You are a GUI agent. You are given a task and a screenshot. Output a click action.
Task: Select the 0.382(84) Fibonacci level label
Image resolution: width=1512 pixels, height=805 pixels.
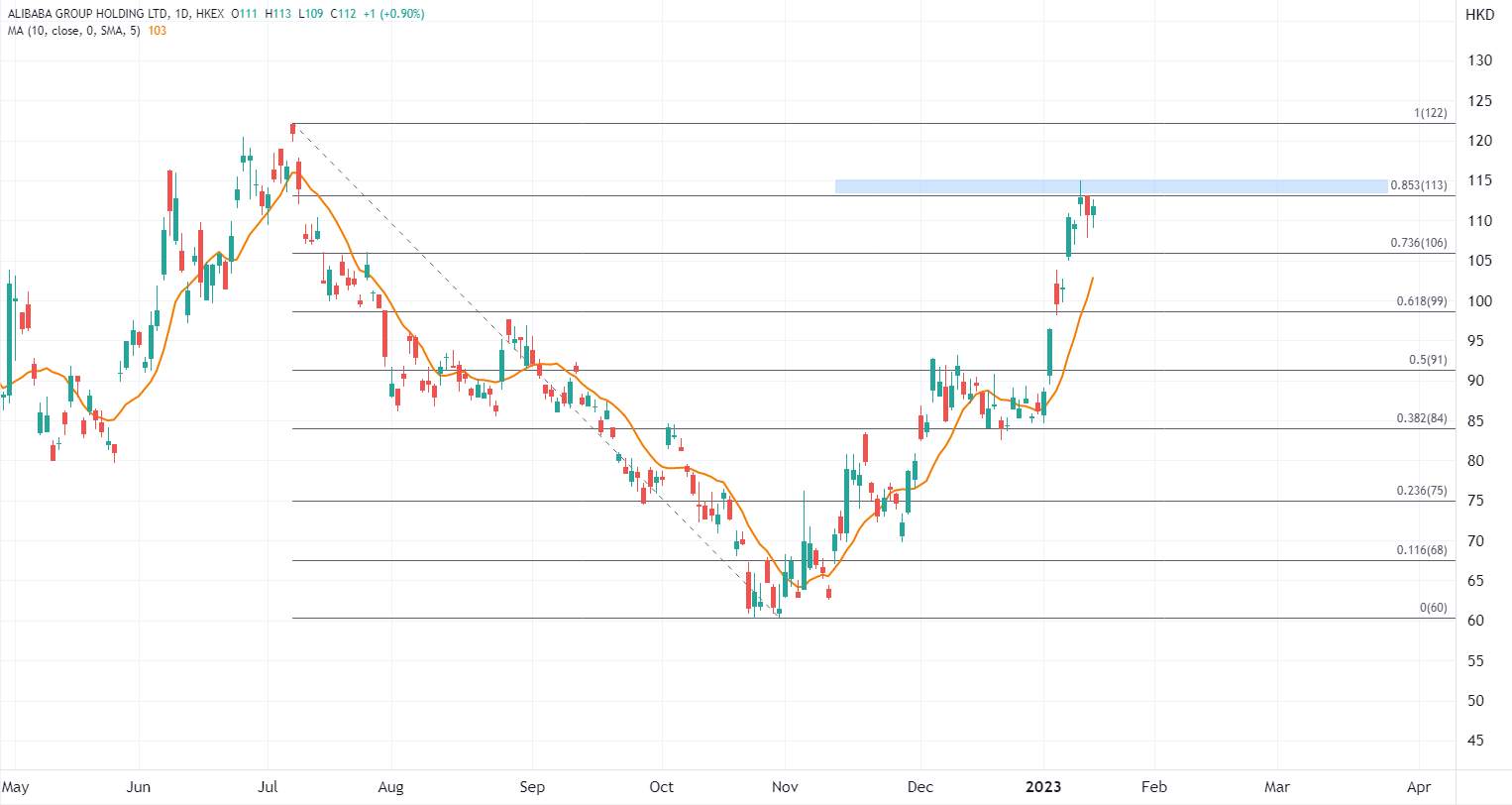[x=1422, y=418]
